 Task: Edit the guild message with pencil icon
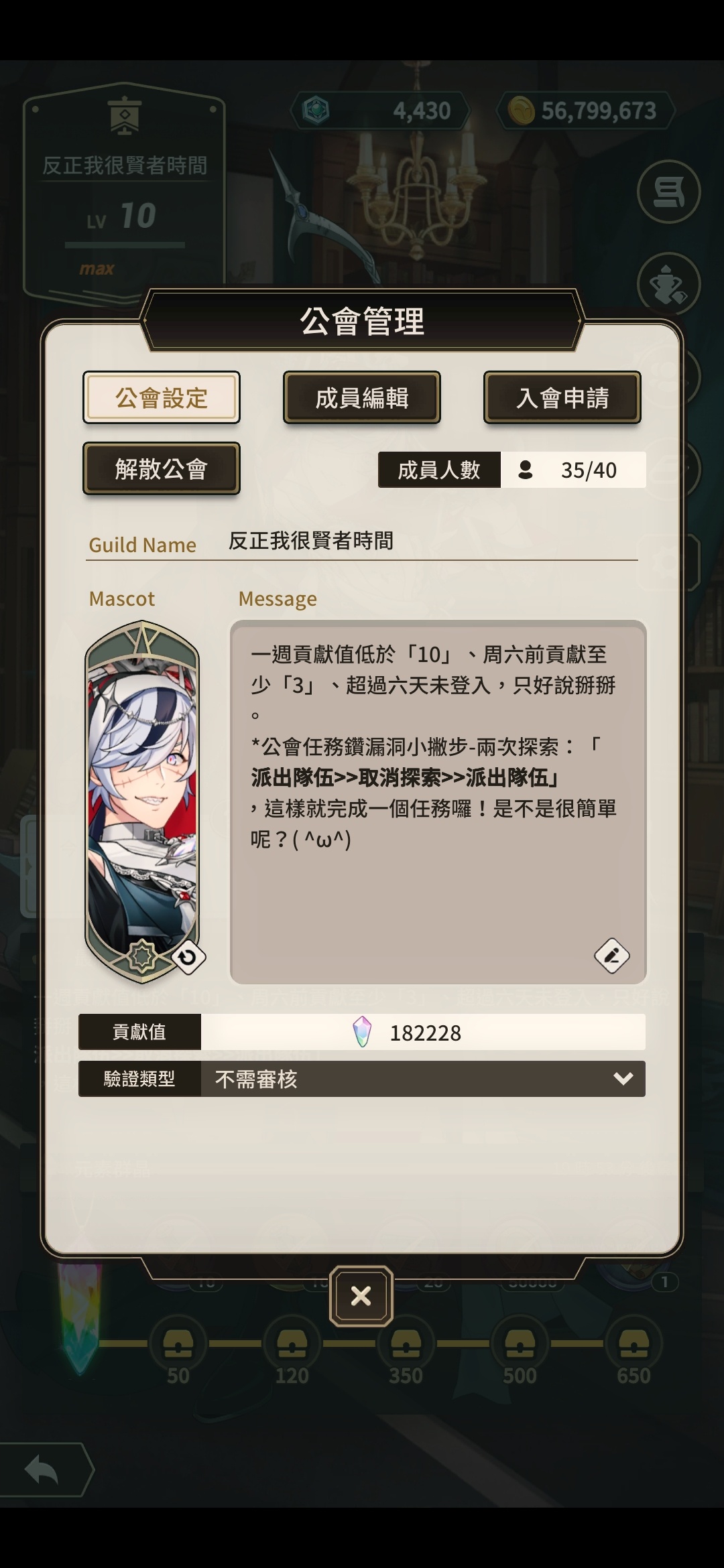tap(611, 956)
